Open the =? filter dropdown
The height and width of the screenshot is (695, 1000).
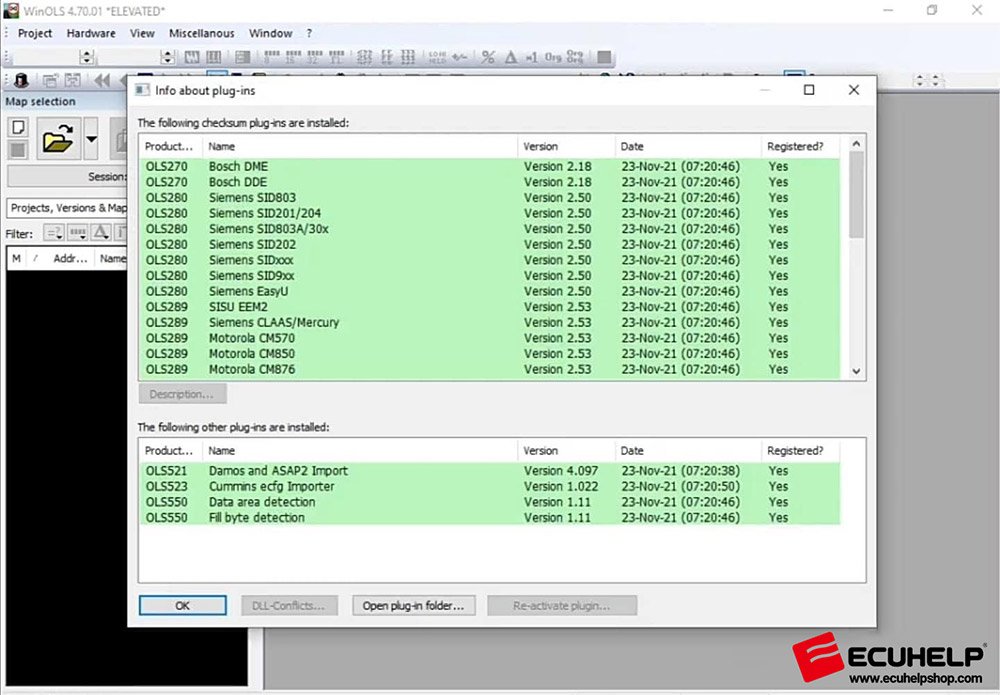54,233
